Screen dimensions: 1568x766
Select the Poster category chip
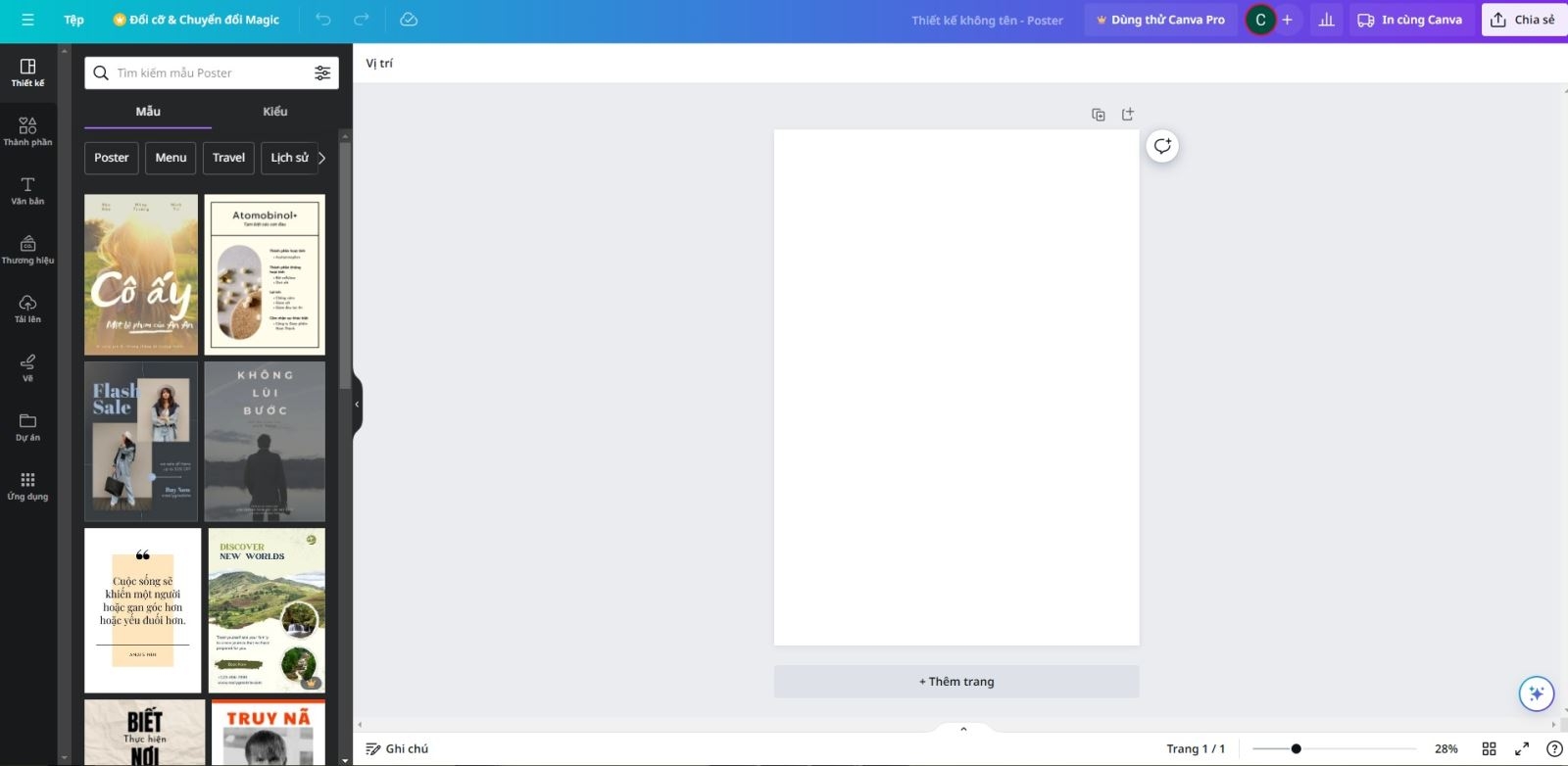point(112,158)
